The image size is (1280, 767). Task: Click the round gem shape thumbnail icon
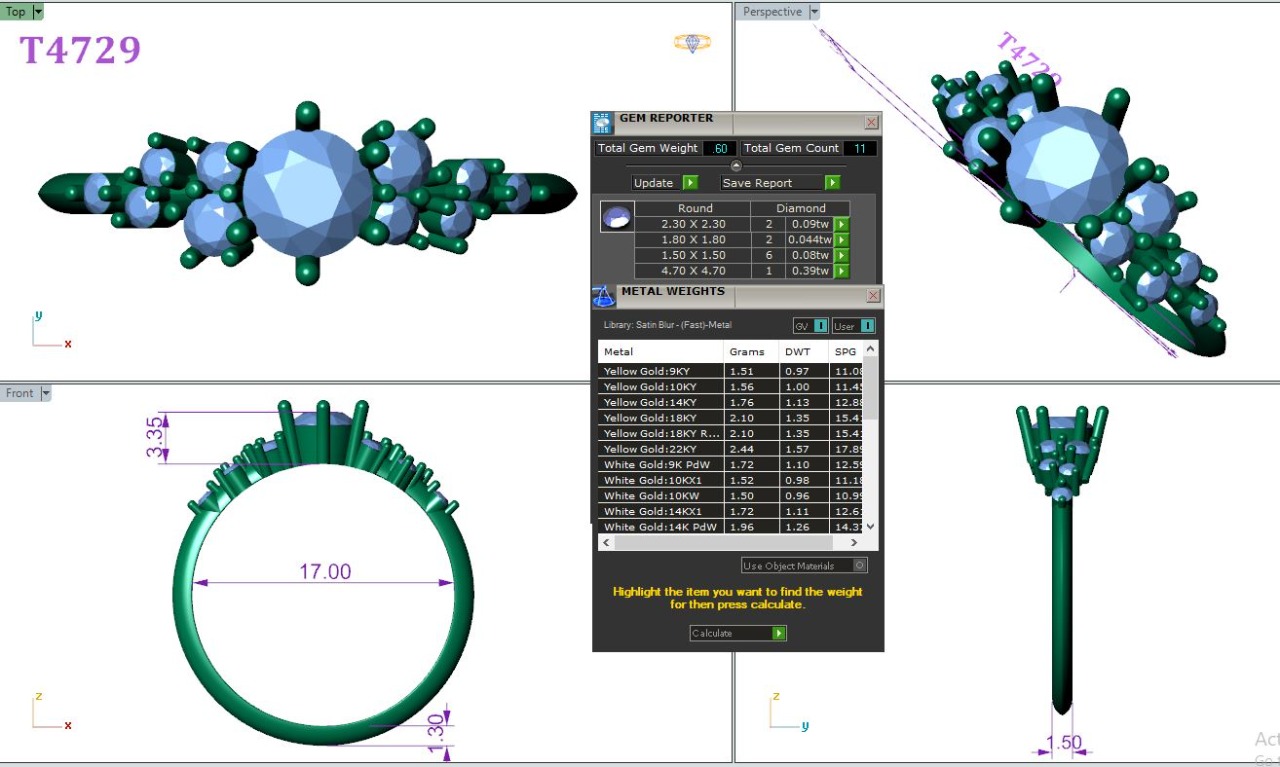click(x=616, y=217)
